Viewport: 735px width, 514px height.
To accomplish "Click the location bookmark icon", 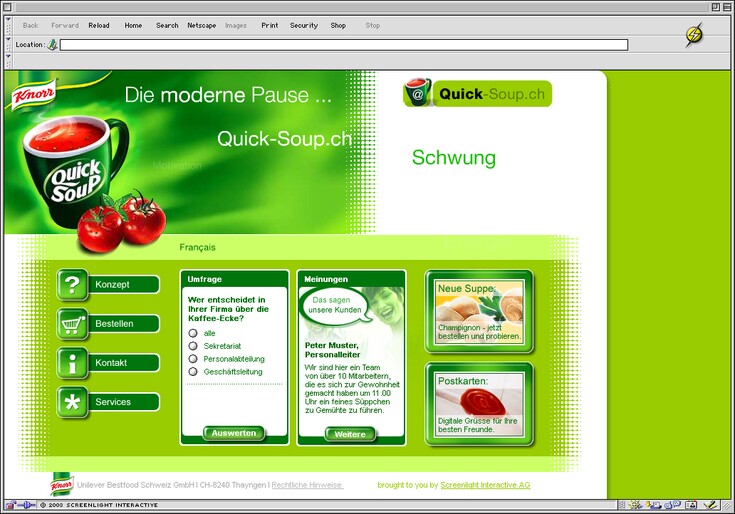I will point(52,45).
